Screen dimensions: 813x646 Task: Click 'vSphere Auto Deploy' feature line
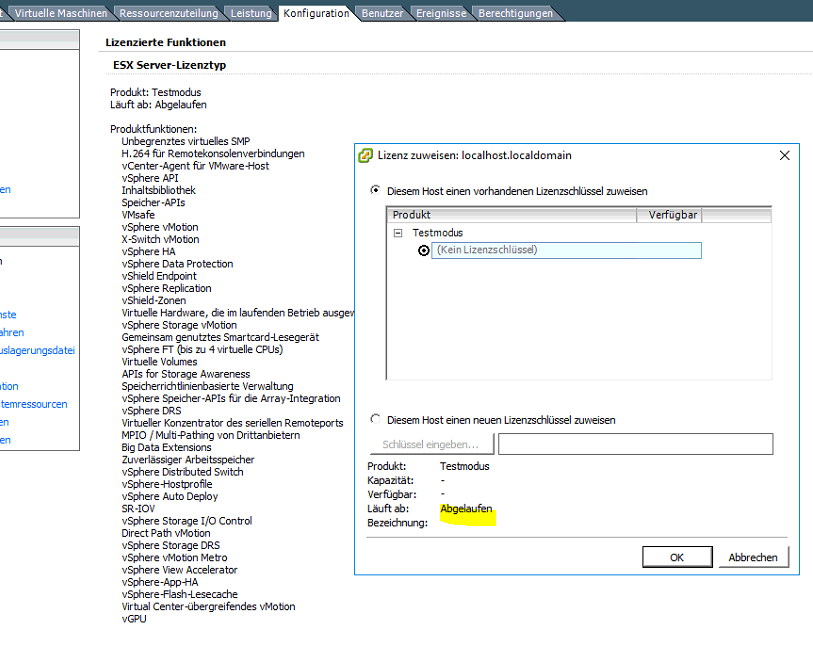[x=170, y=496]
